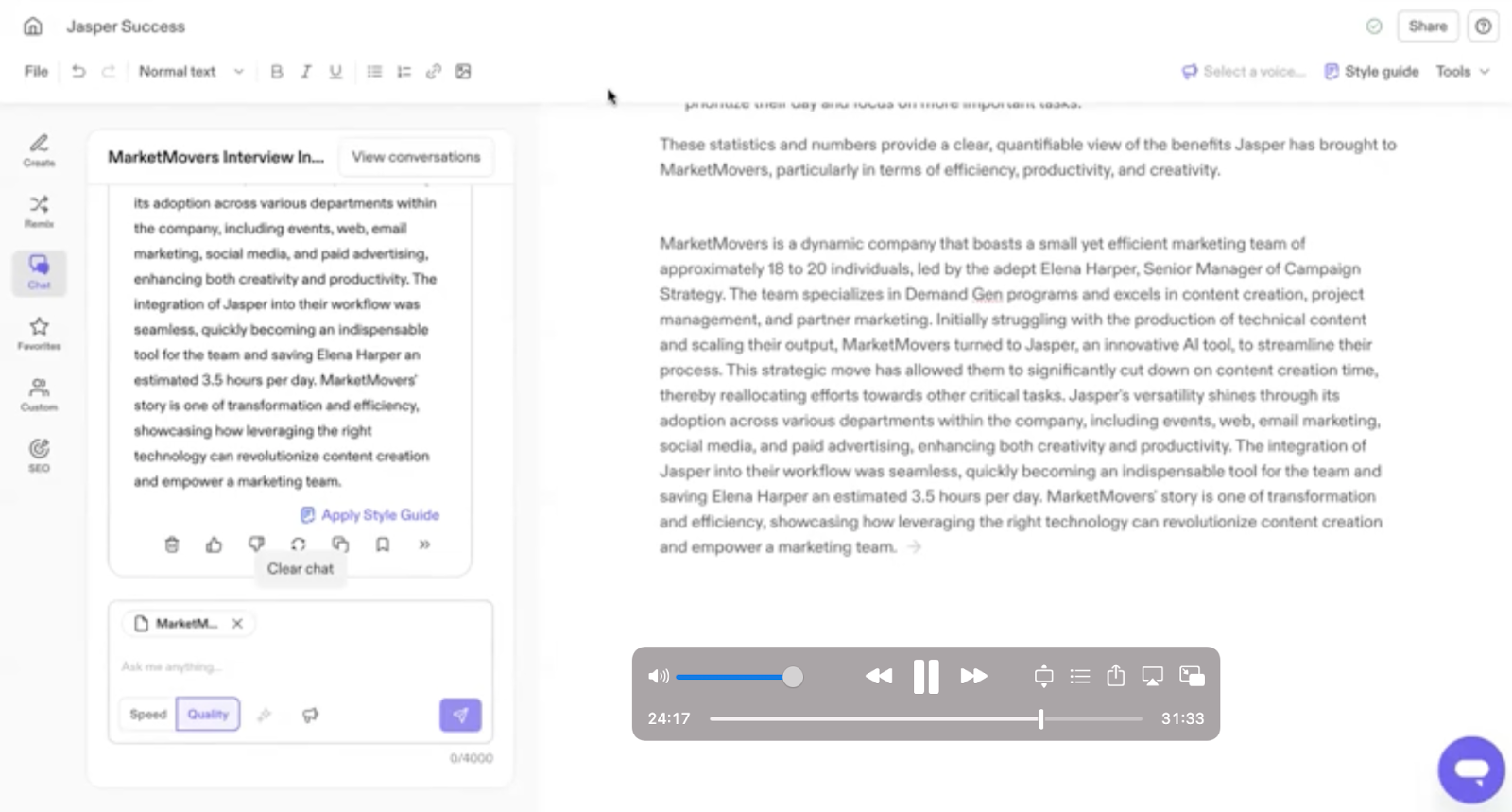
Task: Click the voice megaphone icon in chat
Action: point(310,716)
